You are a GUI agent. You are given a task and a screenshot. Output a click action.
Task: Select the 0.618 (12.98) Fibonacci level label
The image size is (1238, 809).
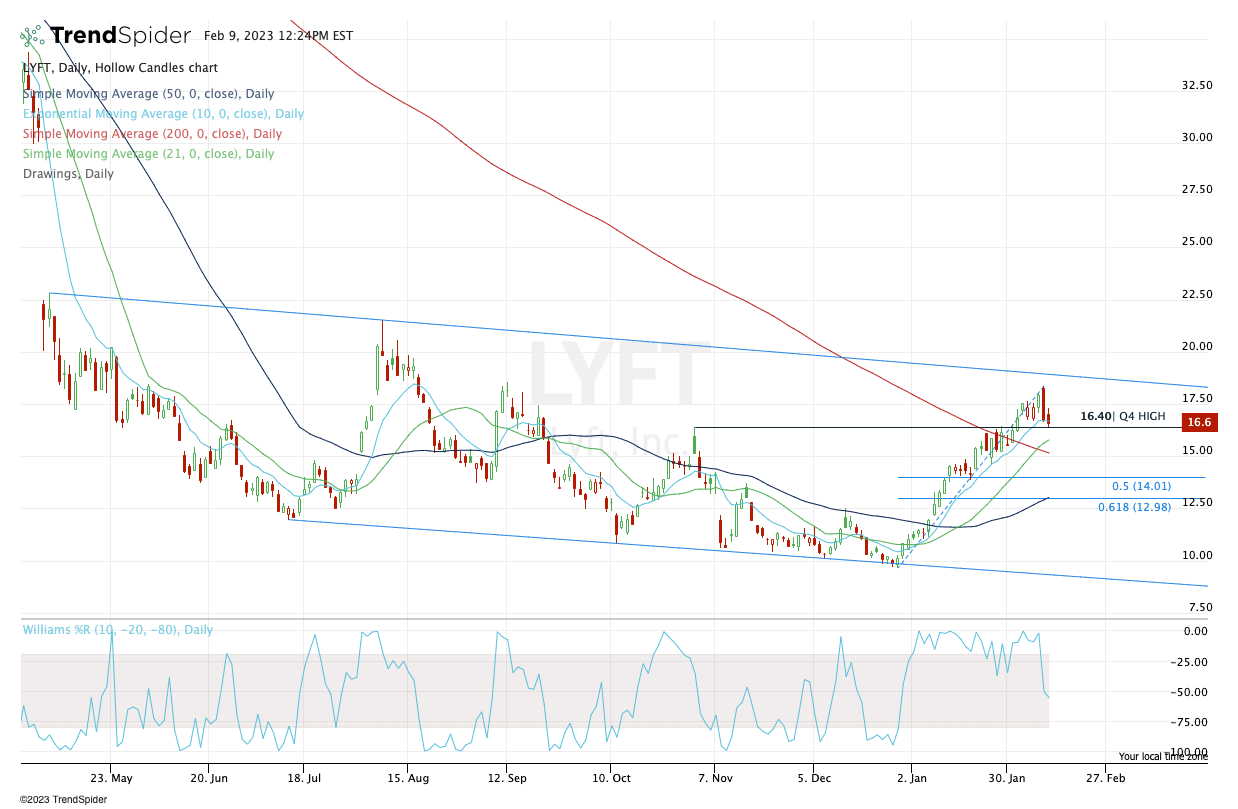coord(1134,507)
